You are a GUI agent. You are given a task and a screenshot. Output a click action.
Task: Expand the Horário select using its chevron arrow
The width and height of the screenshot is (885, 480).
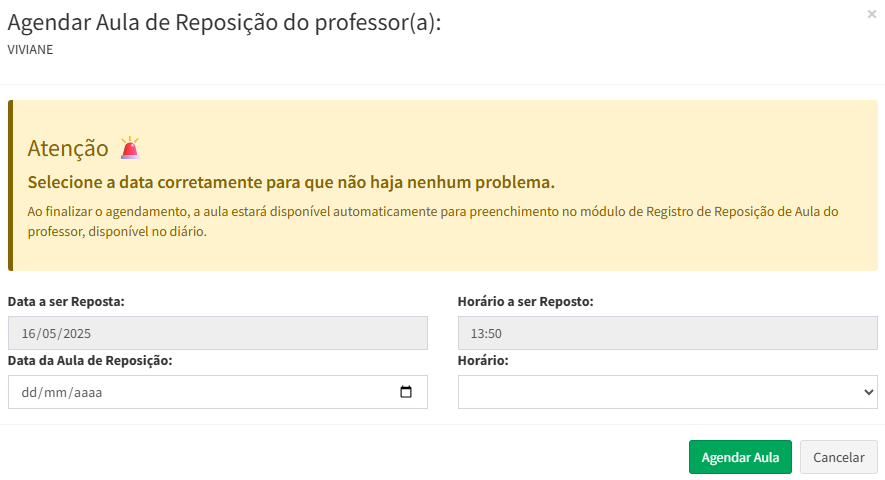point(868,392)
